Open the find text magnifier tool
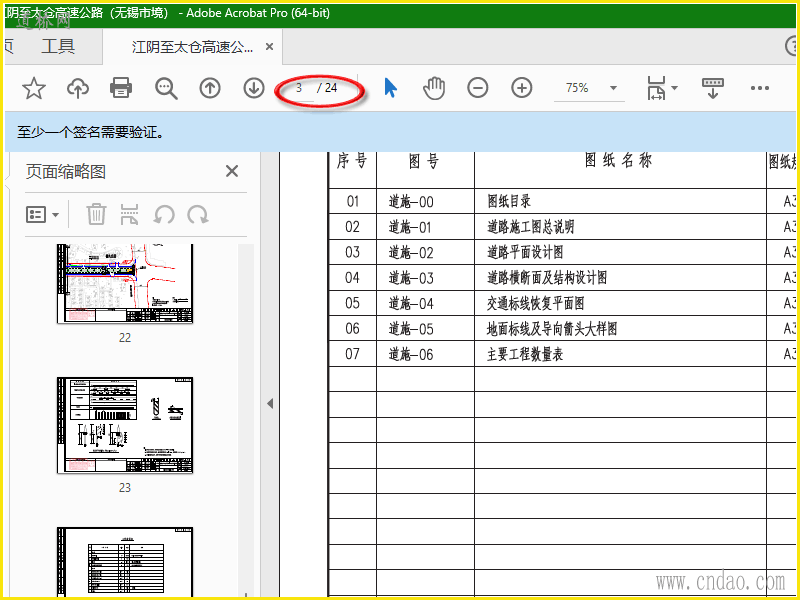 (x=166, y=88)
